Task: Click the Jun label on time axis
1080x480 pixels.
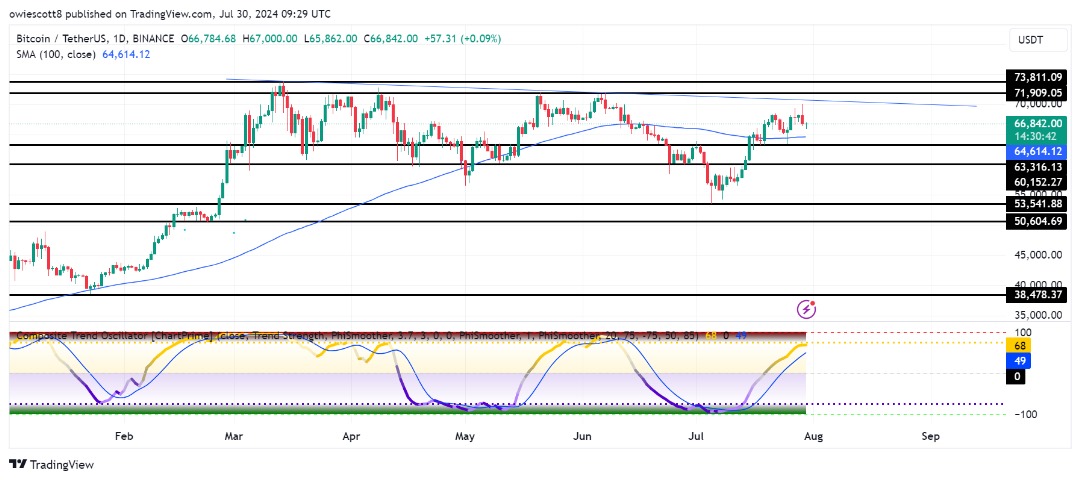Action: [x=583, y=436]
